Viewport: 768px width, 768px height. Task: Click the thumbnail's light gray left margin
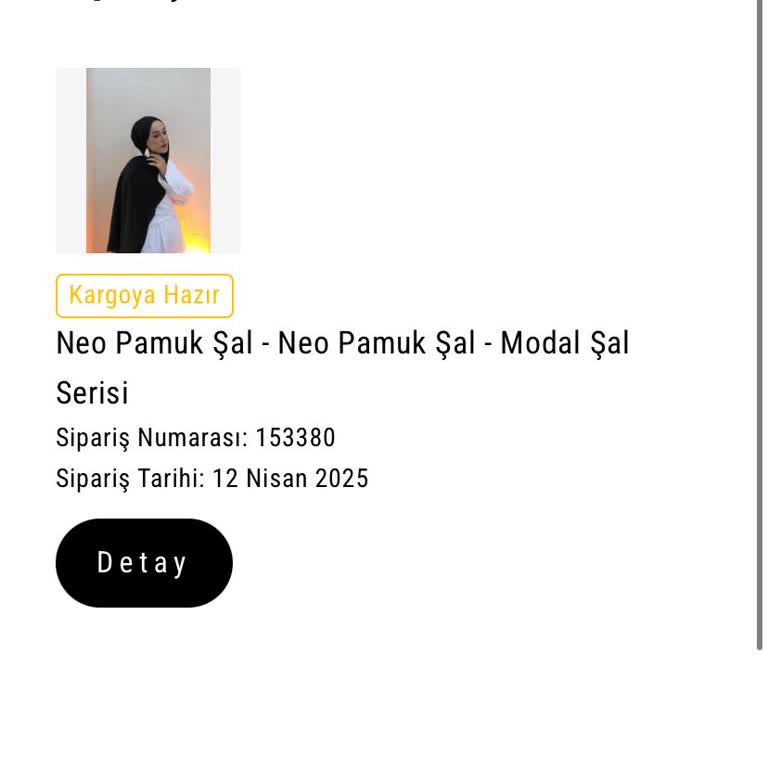70,160
